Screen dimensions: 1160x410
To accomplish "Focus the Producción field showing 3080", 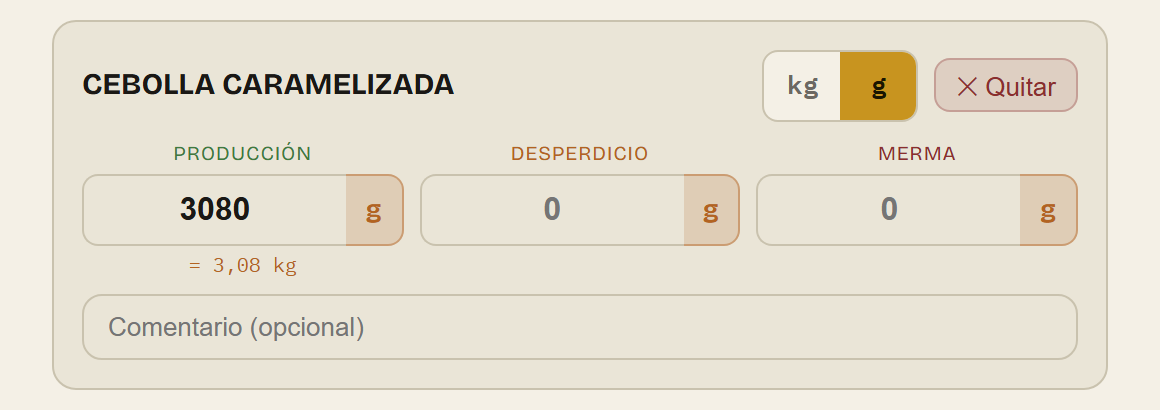I will pyautogui.click(x=215, y=210).
